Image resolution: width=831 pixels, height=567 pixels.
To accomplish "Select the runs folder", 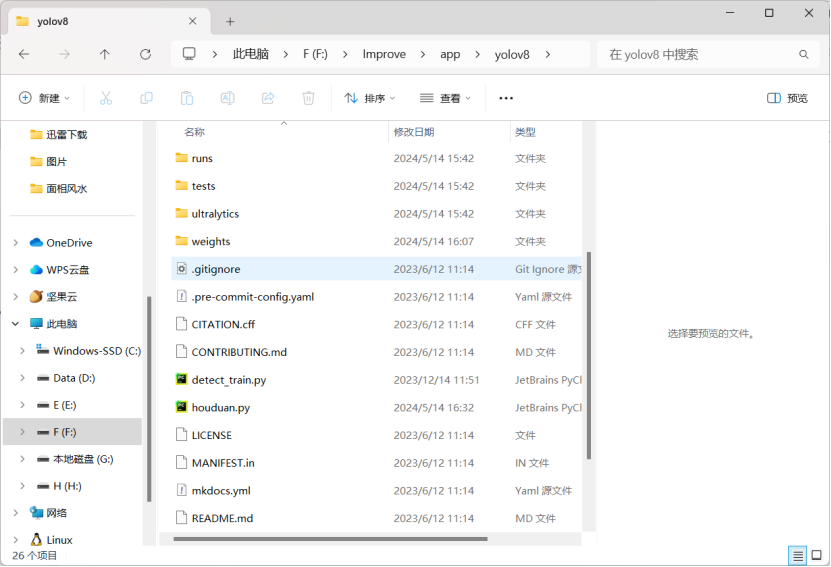I will tap(376, 158).
